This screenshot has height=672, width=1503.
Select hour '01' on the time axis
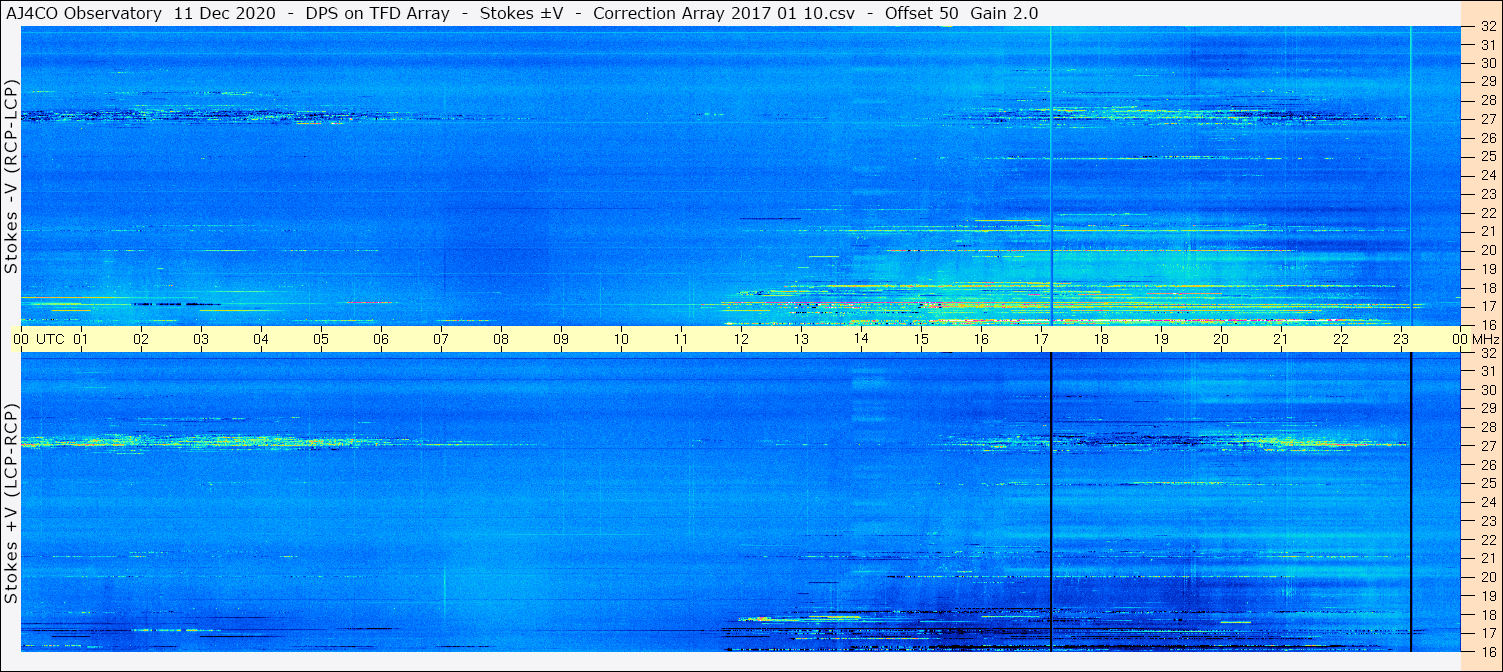coord(81,339)
